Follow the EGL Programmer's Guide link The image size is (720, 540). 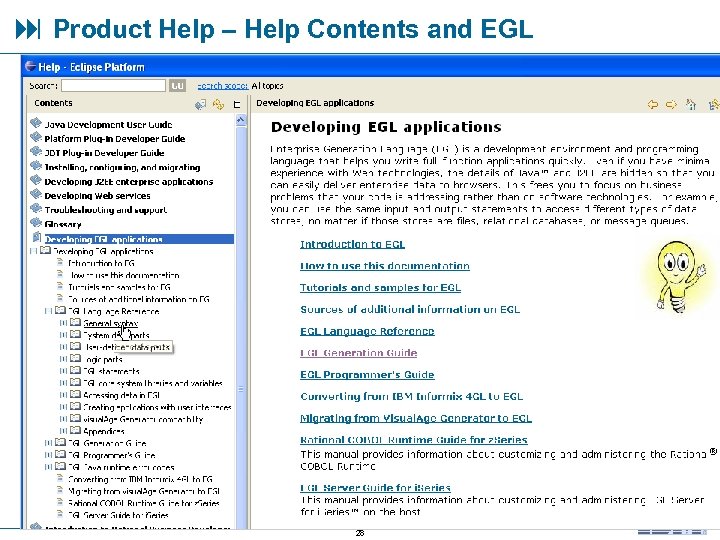367,375
